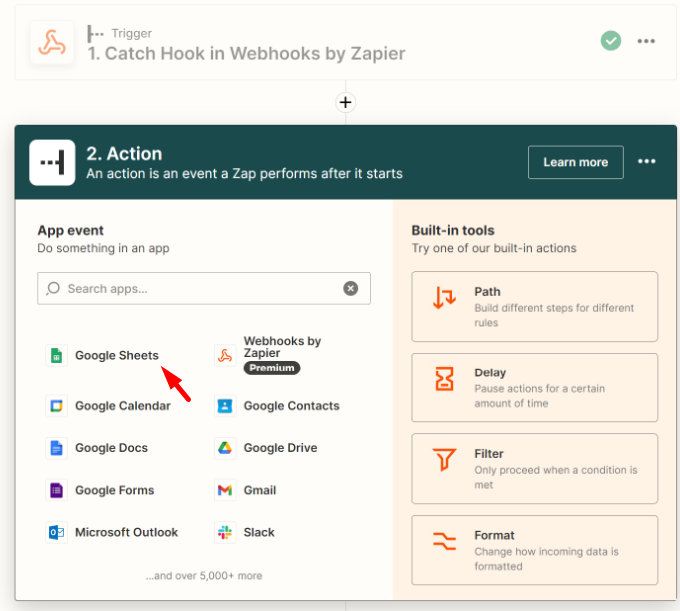680x611 pixels.
Task: Click the '...and over 5,000+ more' text
Action: pyautogui.click(x=204, y=576)
